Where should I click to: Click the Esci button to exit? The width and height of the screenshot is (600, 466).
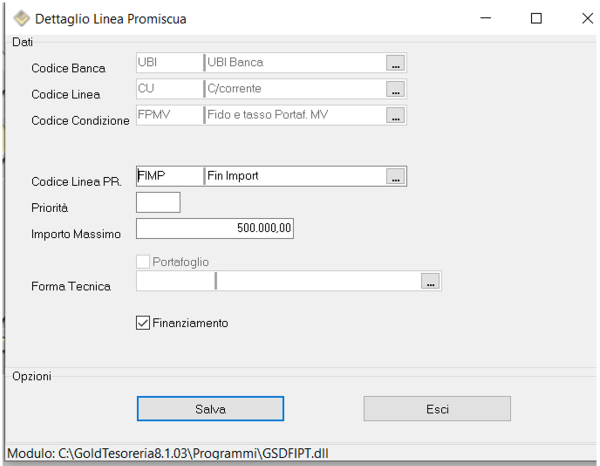coord(437,409)
